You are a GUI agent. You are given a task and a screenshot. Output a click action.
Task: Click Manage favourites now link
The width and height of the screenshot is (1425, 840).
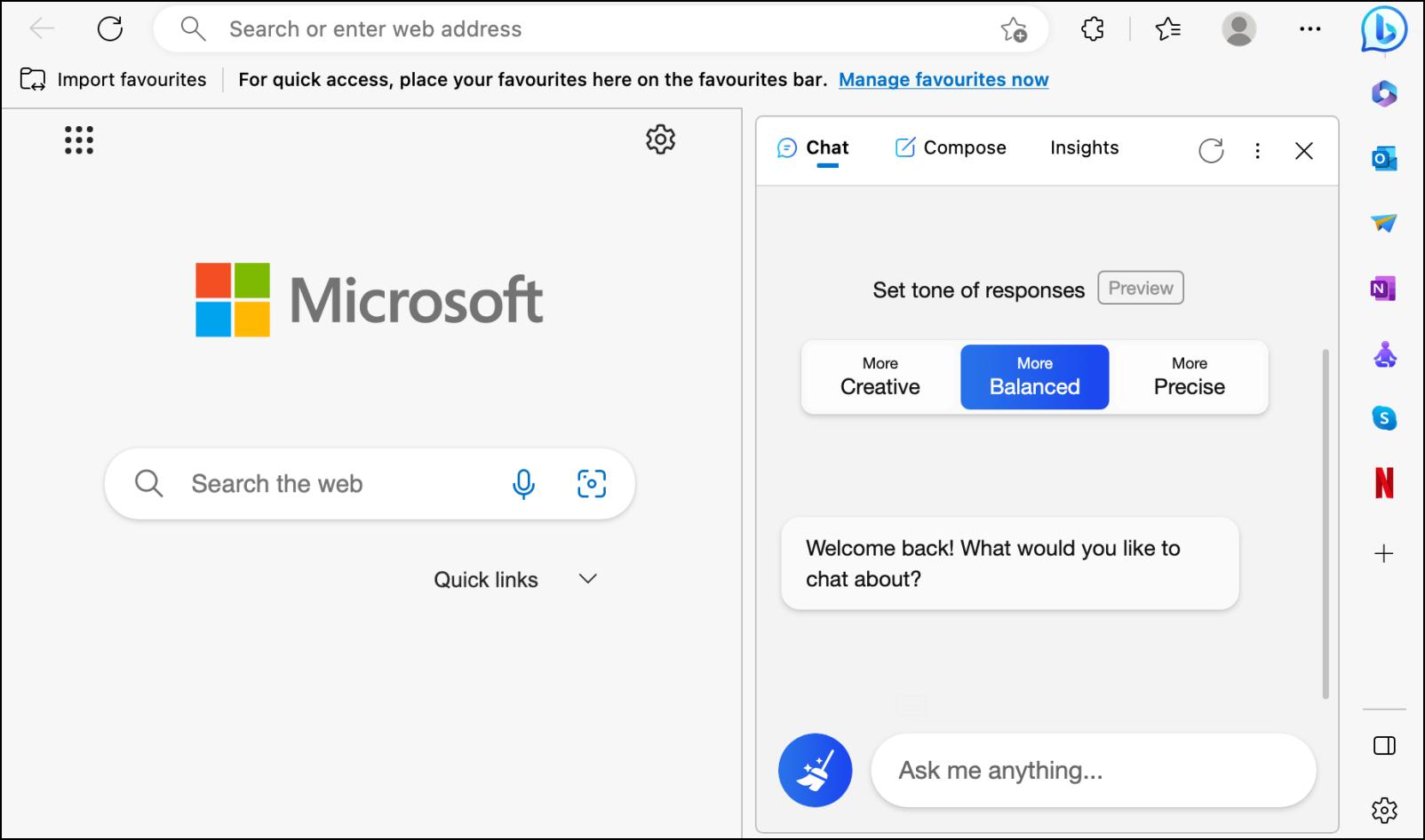943,79
